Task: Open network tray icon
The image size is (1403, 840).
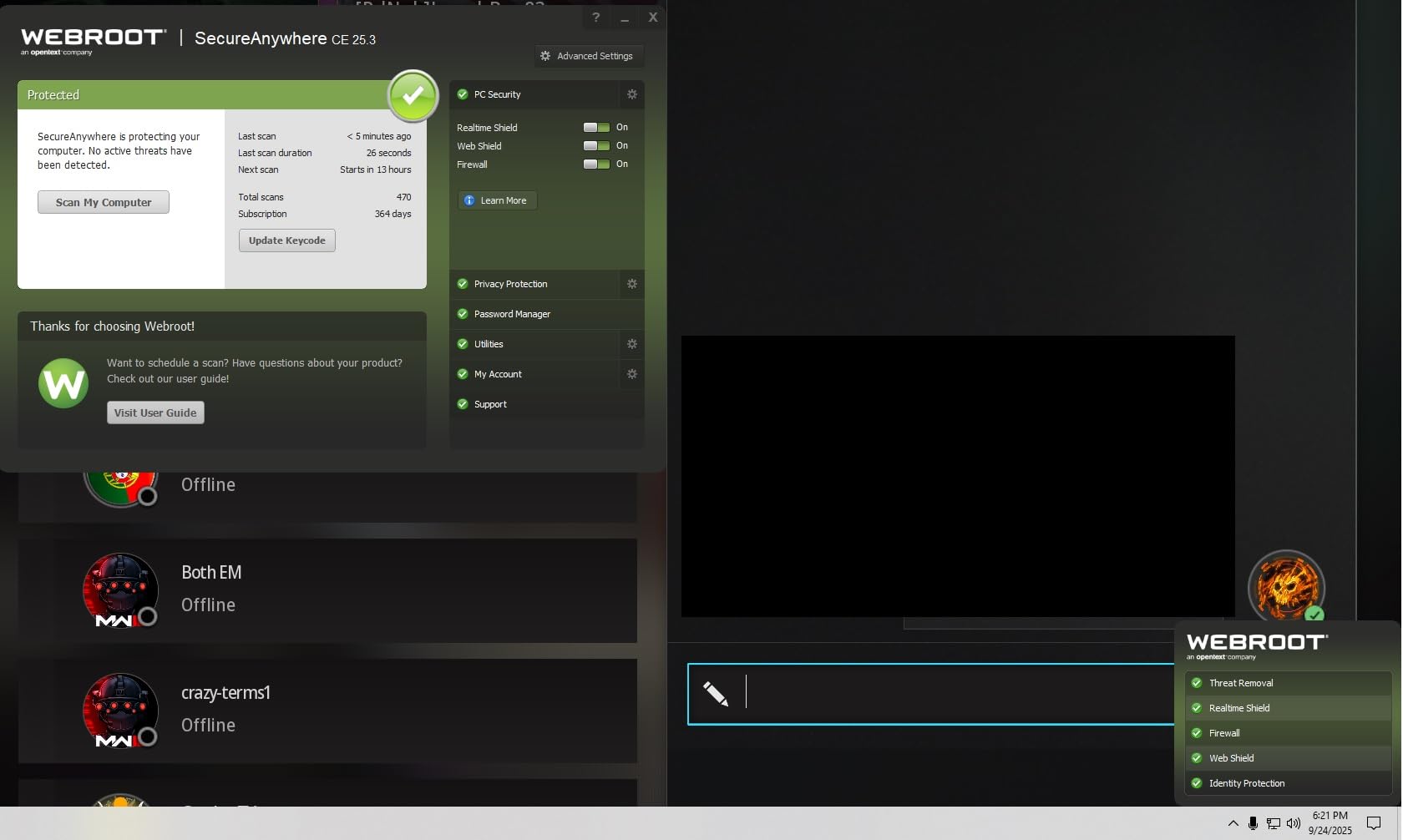Action: [x=1273, y=823]
